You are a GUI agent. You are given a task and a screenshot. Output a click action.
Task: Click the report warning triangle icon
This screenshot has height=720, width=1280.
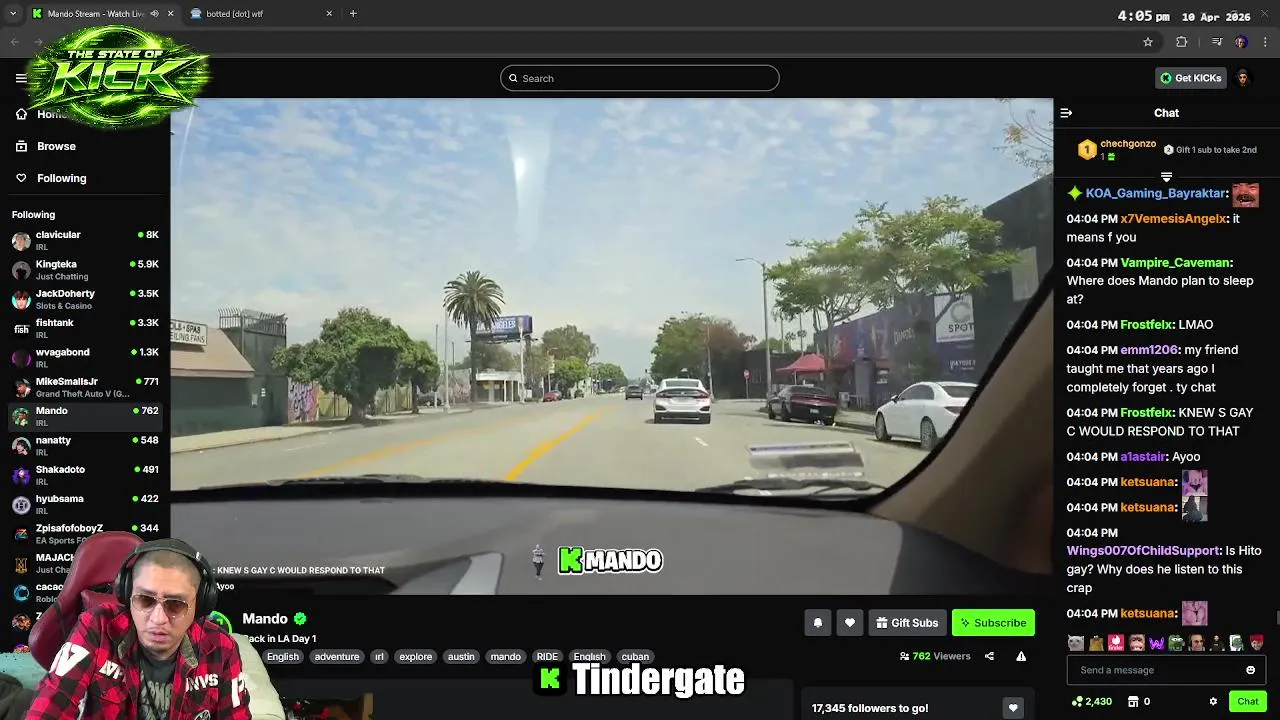tap(1021, 656)
